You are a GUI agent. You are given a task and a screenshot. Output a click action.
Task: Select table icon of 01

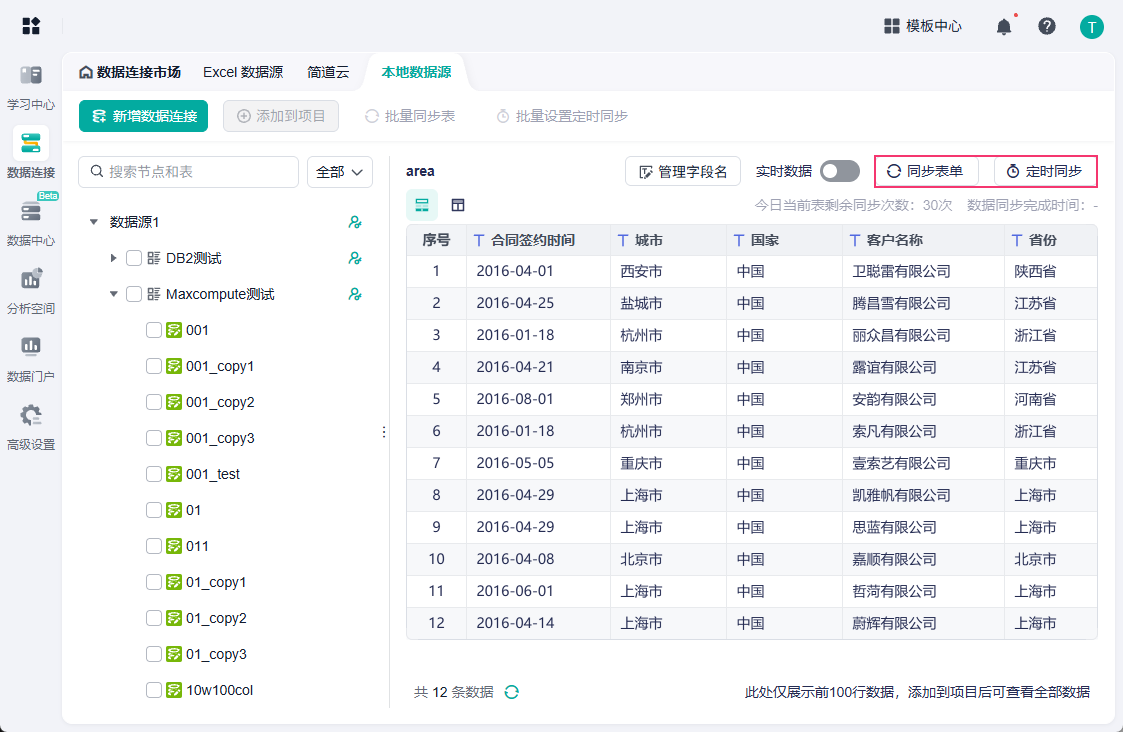click(x=174, y=510)
